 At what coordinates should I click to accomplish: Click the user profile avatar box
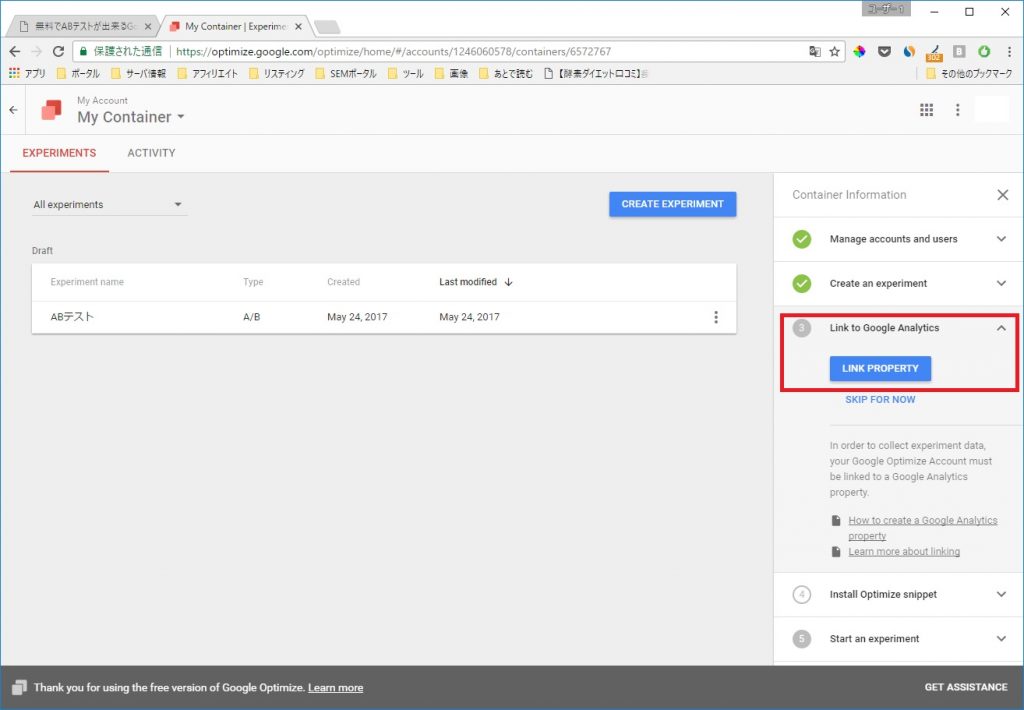click(x=991, y=109)
